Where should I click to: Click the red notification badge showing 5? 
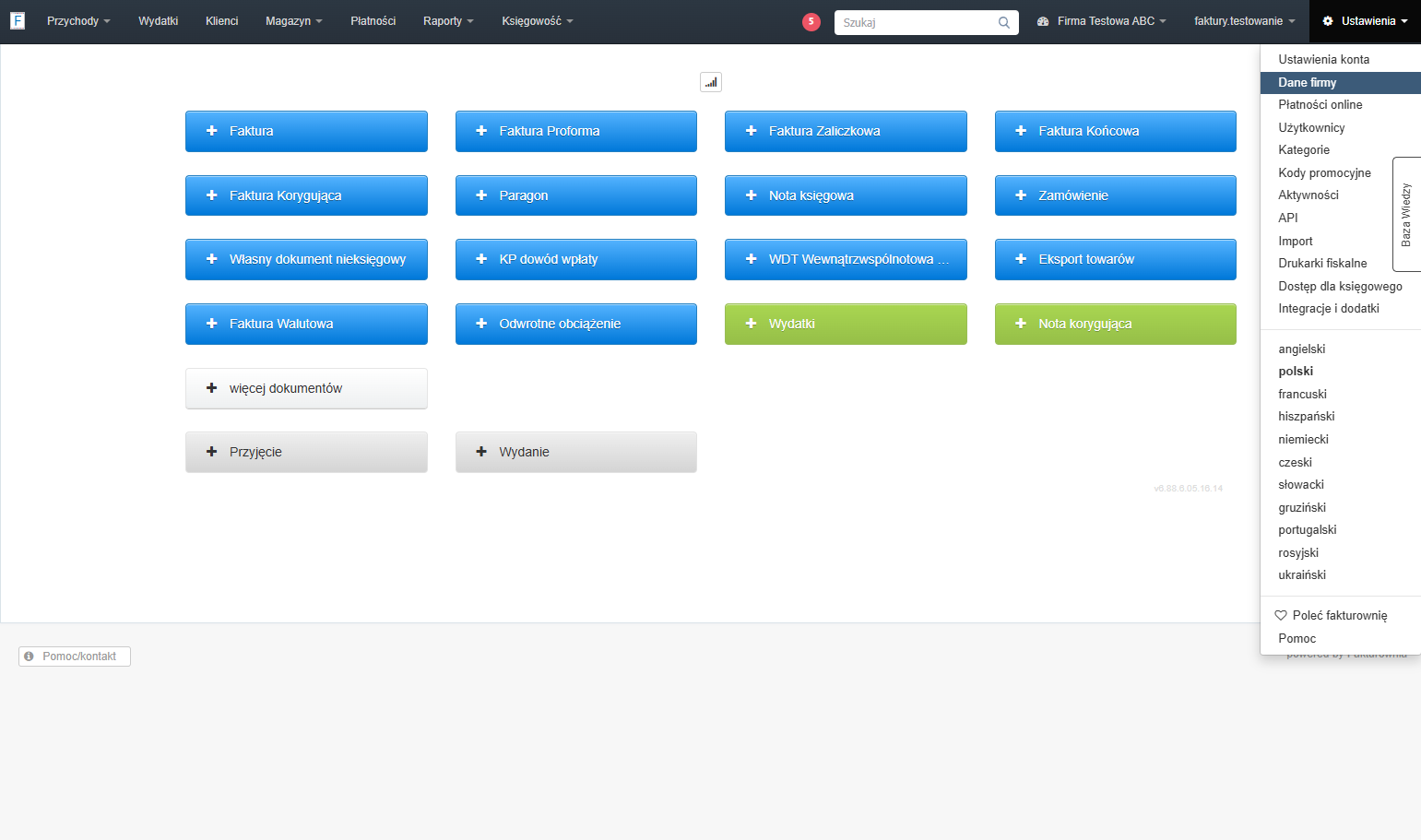click(x=811, y=21)
